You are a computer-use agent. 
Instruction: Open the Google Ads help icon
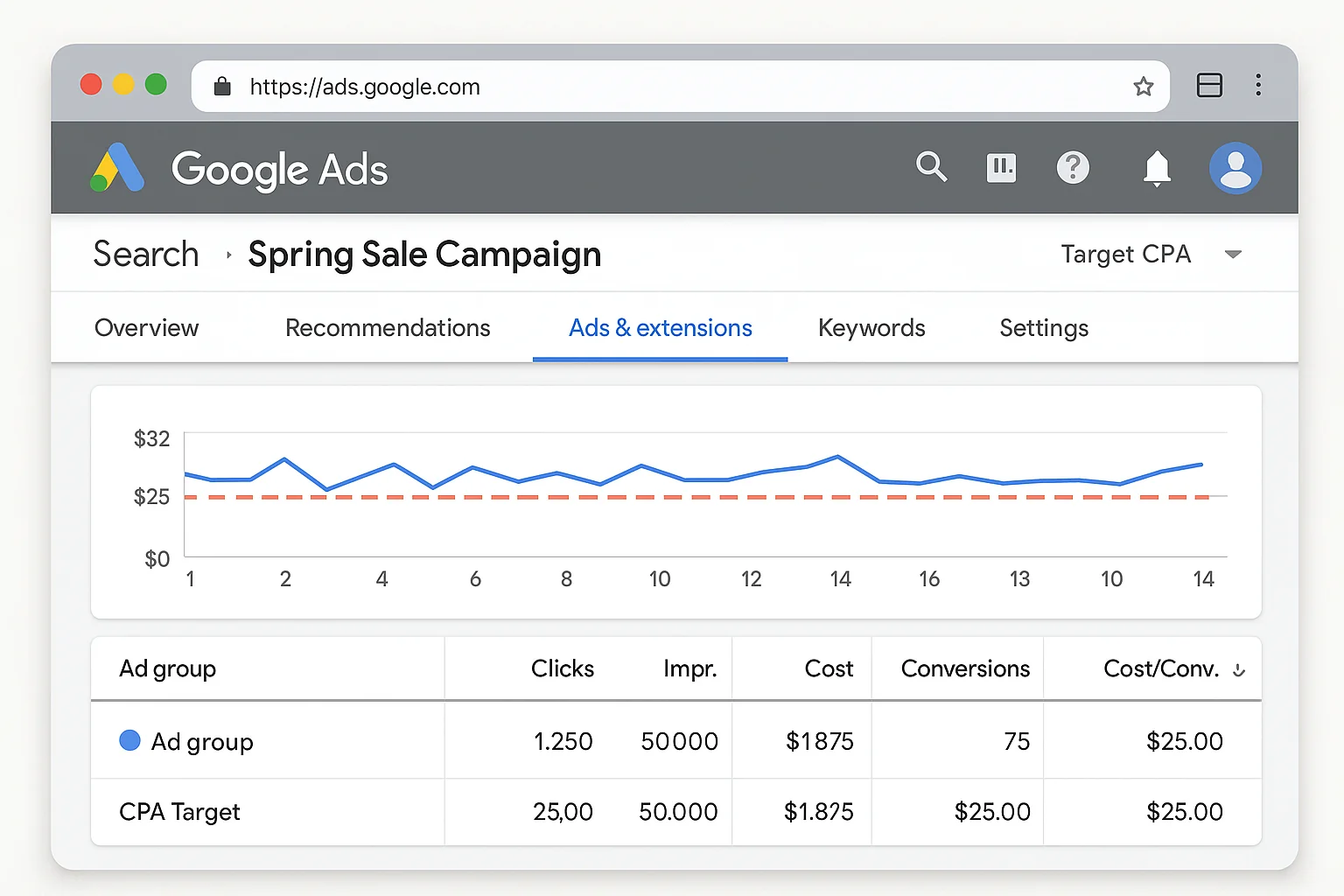point(1074,167)
